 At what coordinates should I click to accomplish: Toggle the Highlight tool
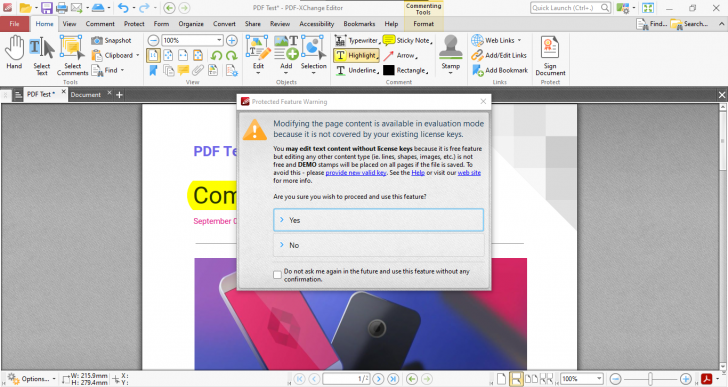pyautogui.click(x=357, y=55)
